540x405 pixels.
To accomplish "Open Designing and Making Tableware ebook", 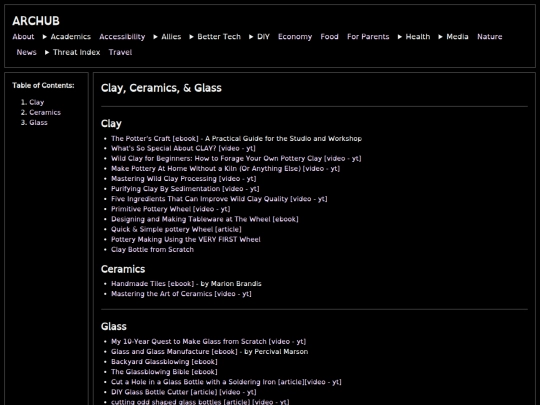I will tap(205, 219).
